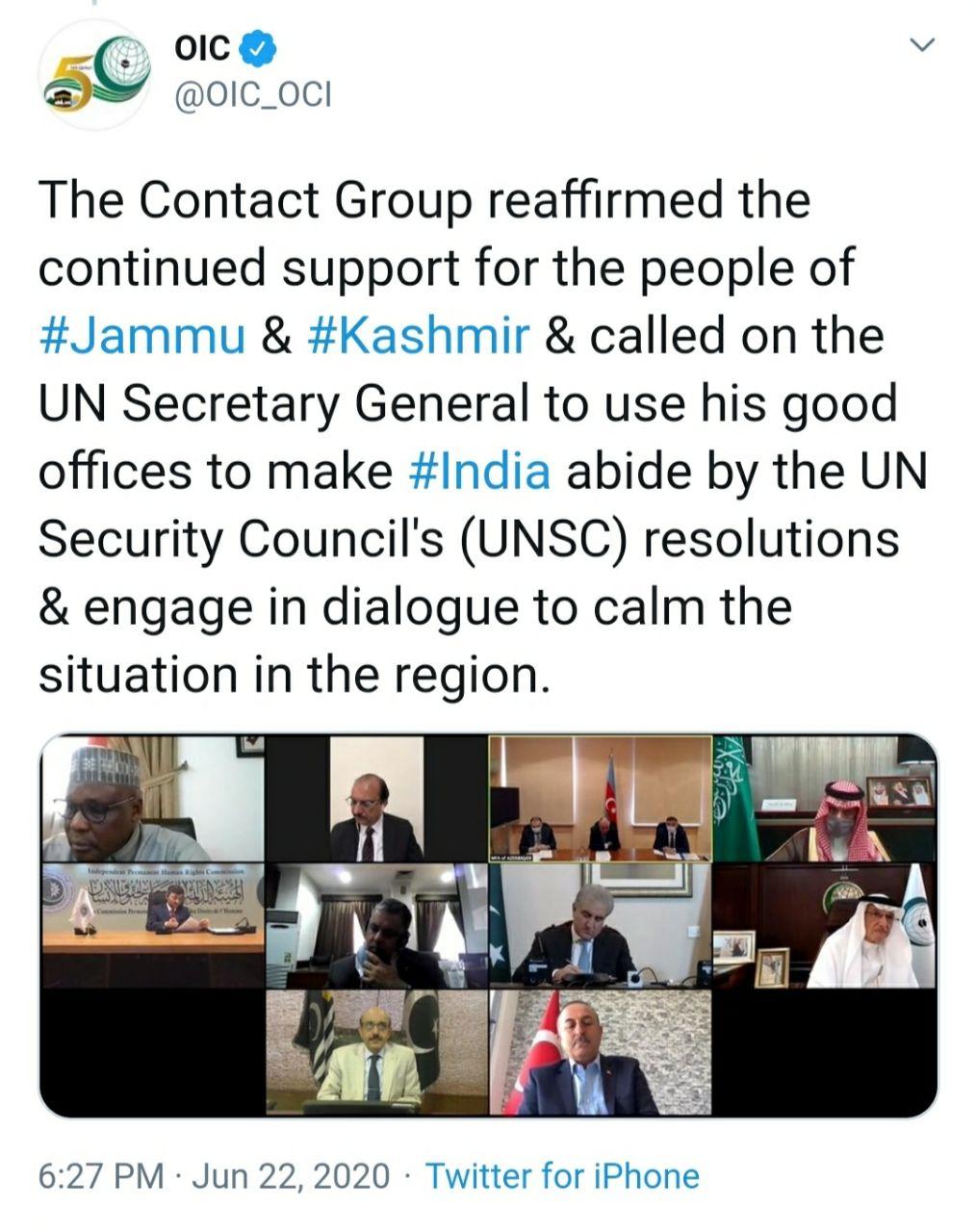The image size is (976, 1232).
Task: Tap the centre tile with the Pakistan flag
Action: (600, 925)
